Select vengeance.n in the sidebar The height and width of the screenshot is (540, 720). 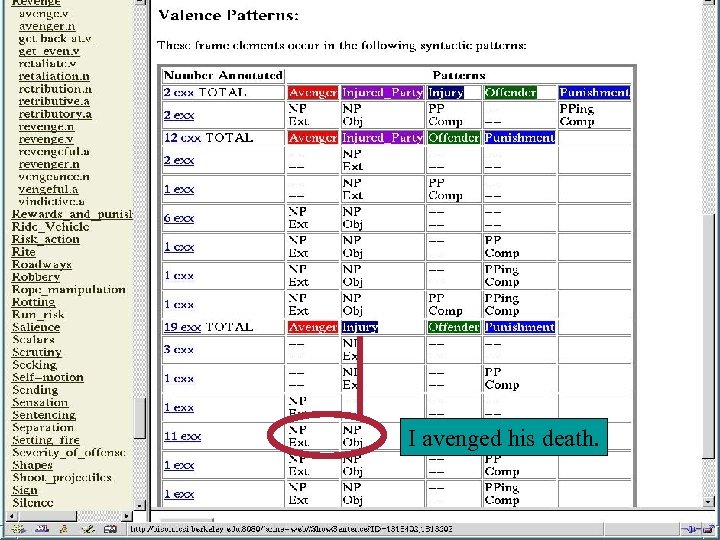[x=54, y=176]
